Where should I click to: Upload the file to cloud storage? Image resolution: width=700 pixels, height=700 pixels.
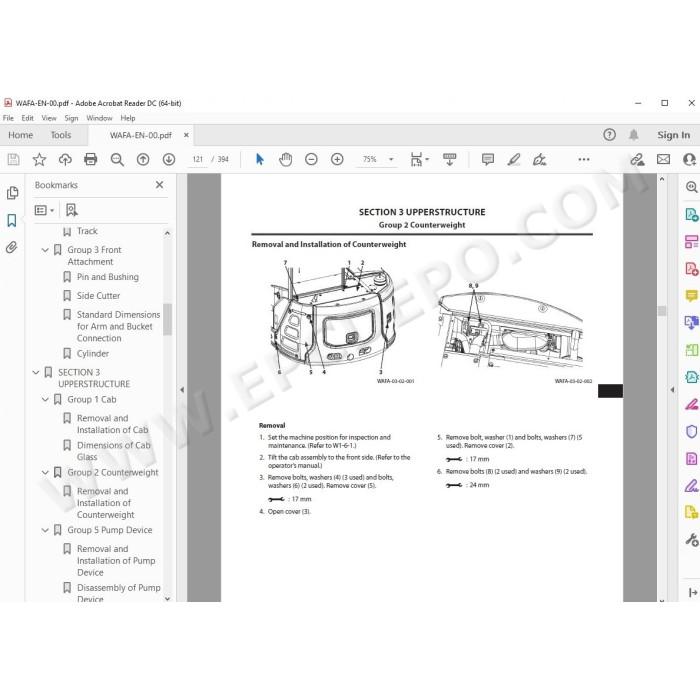click(65, 159)
